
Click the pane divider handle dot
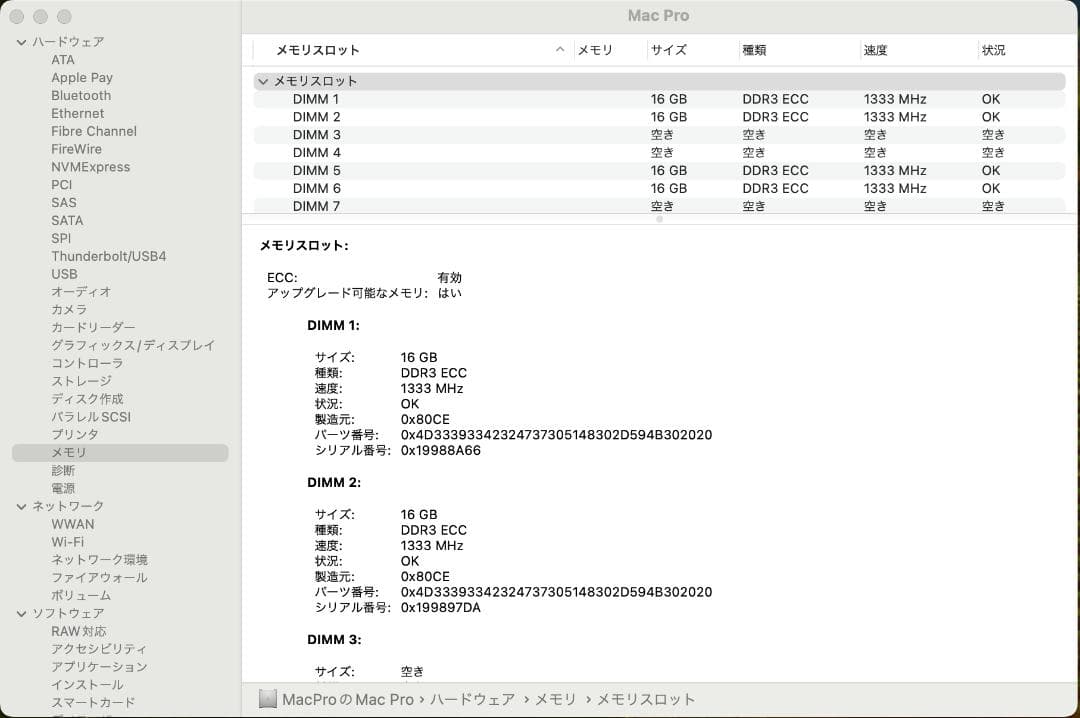(x=659, y=219)
